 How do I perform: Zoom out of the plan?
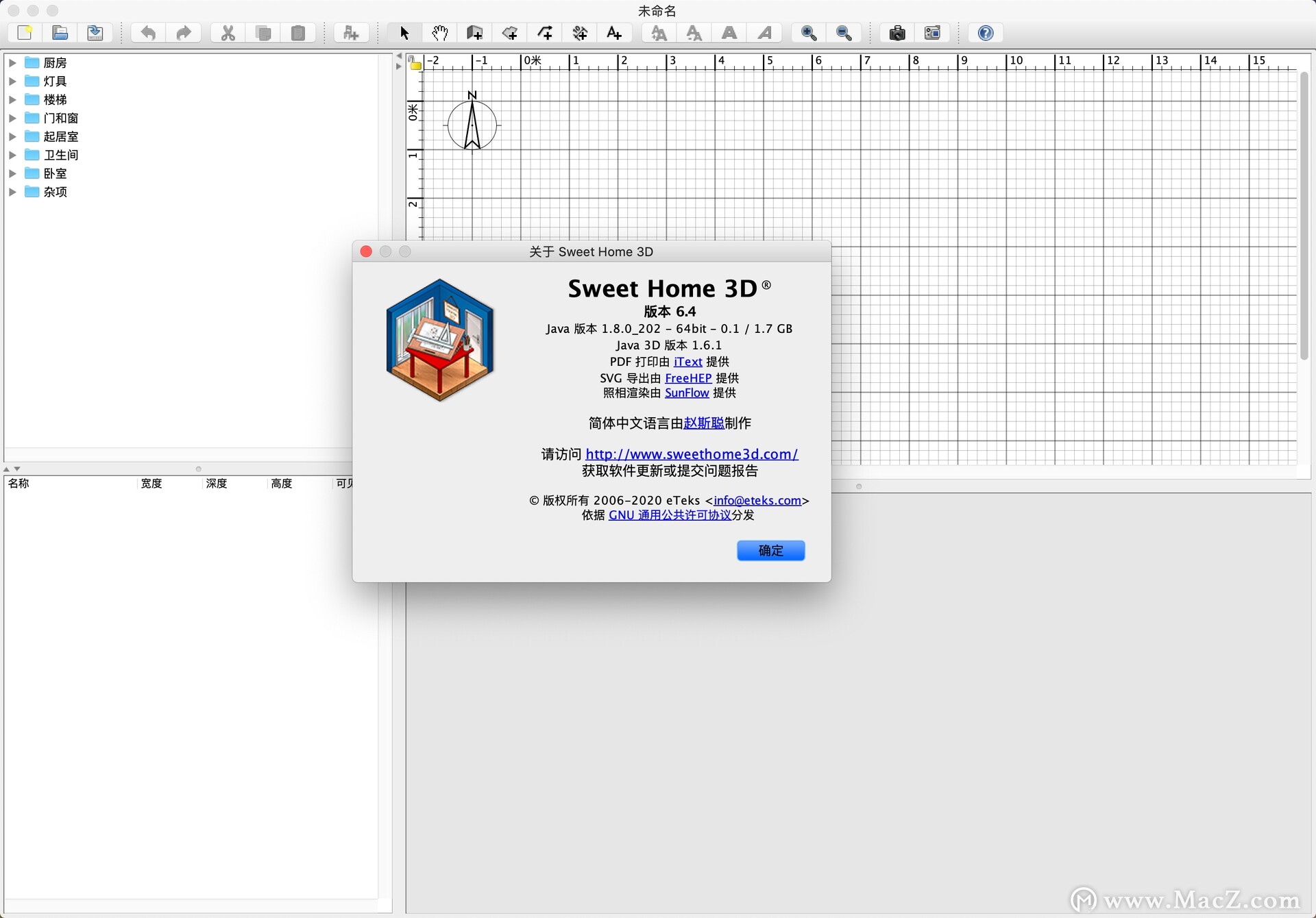pos(844,33)
